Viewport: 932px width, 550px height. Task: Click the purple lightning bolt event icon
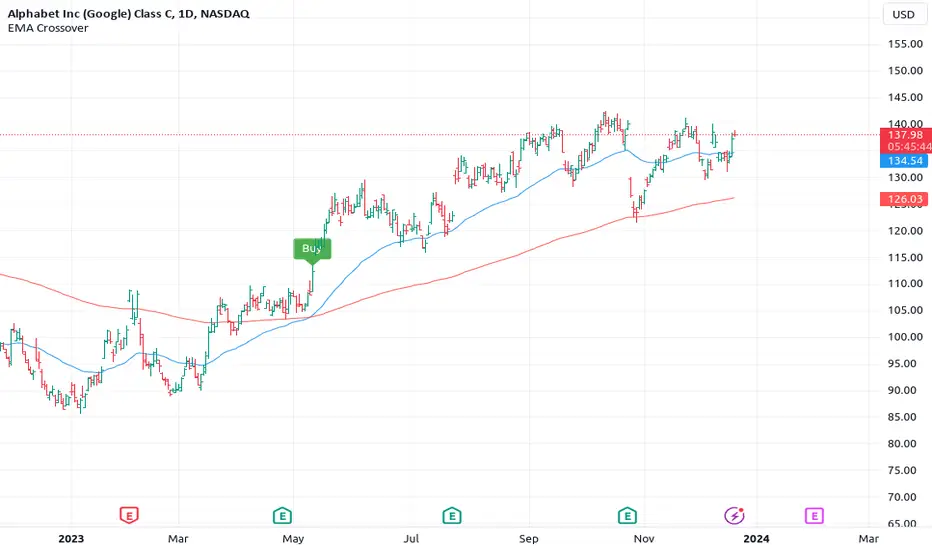734,516
